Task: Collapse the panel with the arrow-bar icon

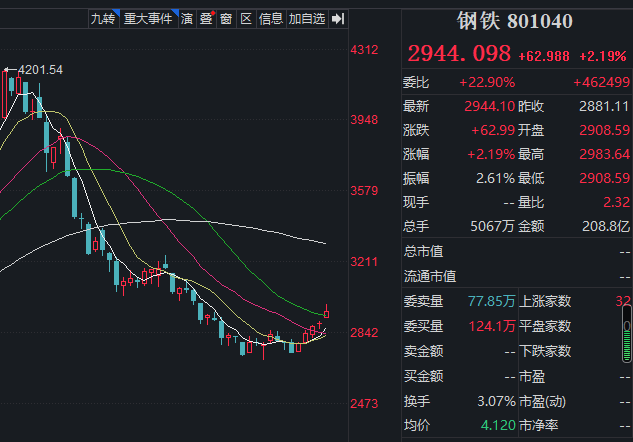Action: (337, 18)
